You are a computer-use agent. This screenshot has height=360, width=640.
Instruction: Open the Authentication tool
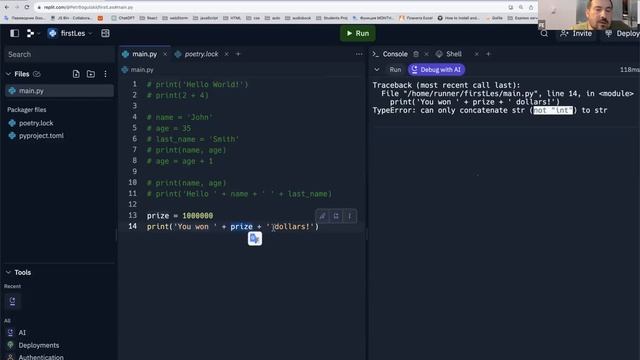(41, 357)
